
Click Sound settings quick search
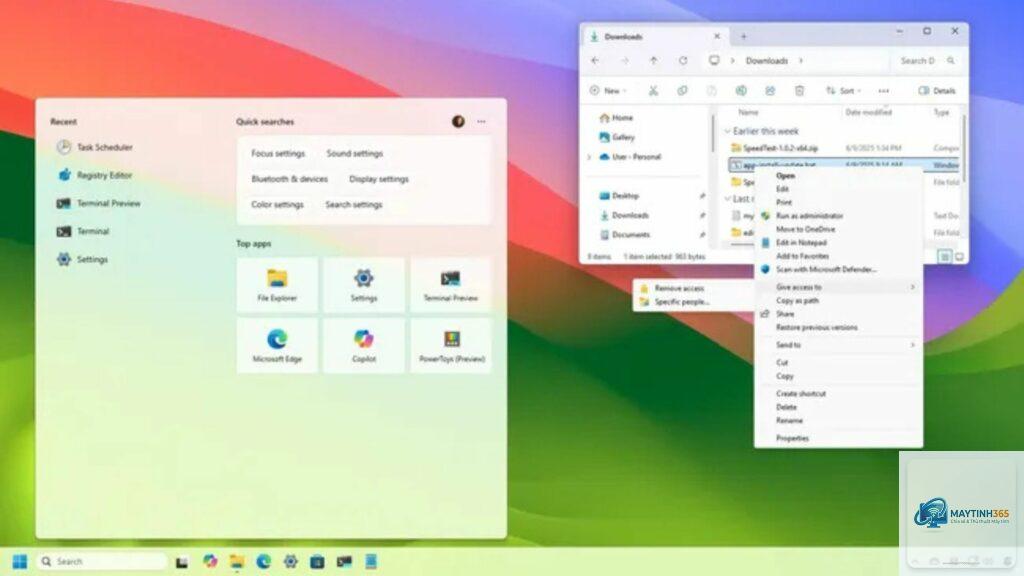point(355,153)
